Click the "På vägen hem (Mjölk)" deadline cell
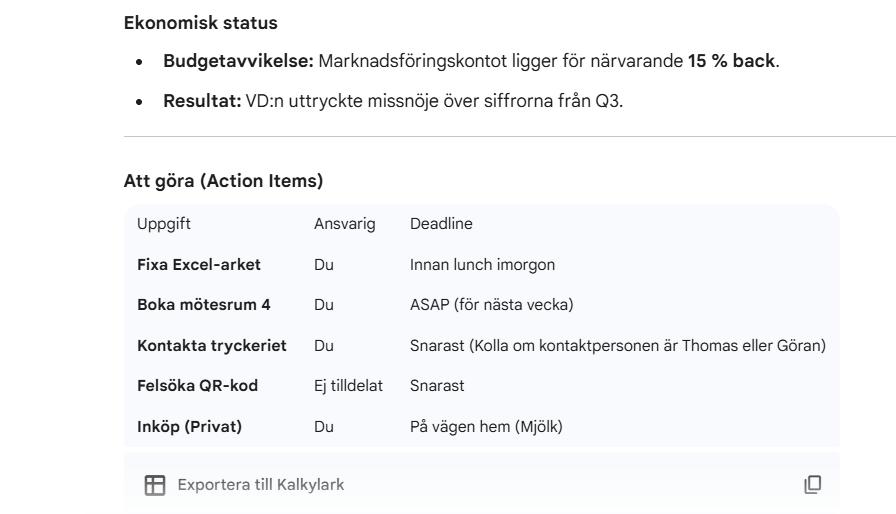The image size is (896, 514). click(487, 426)
